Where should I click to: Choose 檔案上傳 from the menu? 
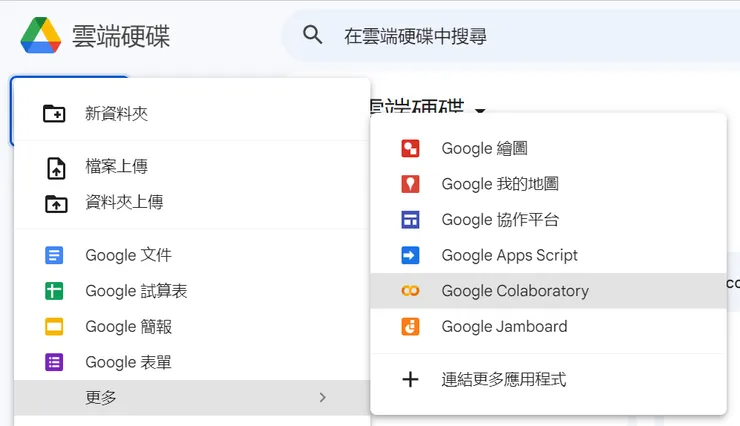(x=192, y=167)
